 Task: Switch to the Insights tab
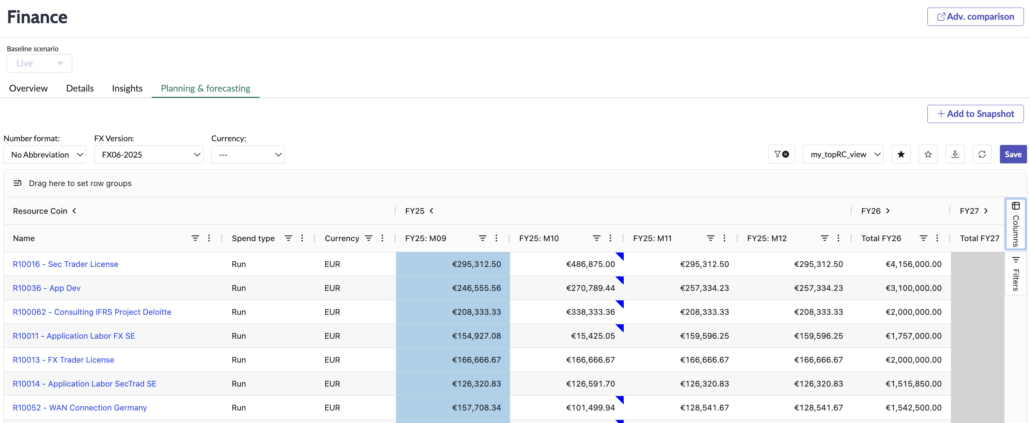point(127,88)
